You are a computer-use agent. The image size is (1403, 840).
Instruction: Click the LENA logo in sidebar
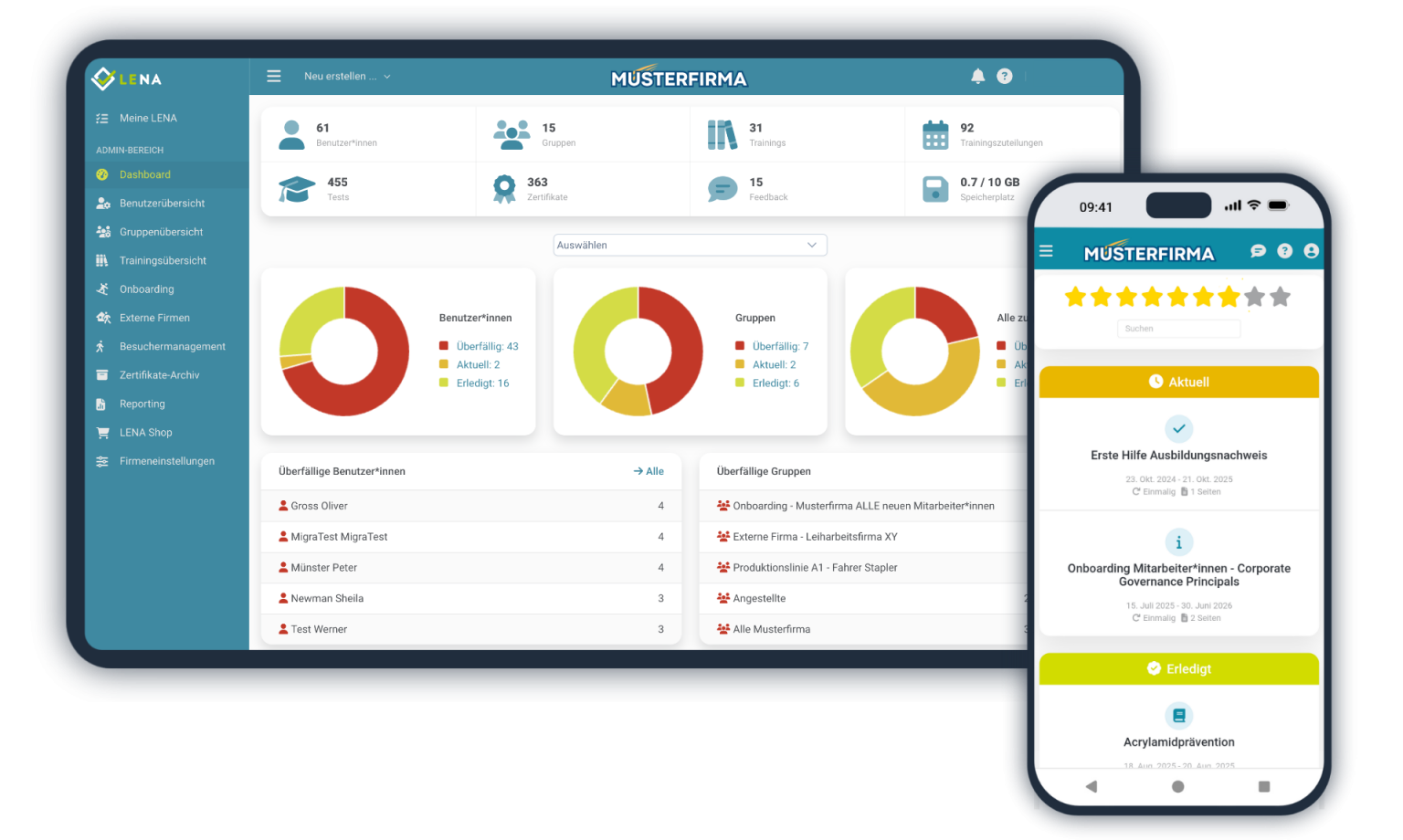pyautogui.click(x=127, y=79)
